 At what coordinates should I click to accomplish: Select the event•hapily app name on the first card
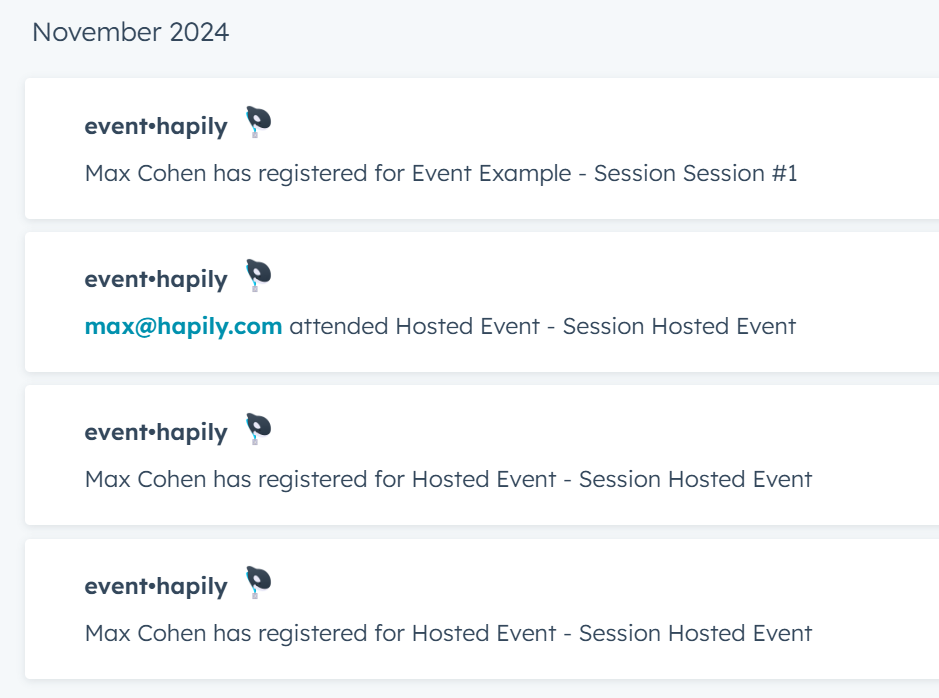coord(155,125)
